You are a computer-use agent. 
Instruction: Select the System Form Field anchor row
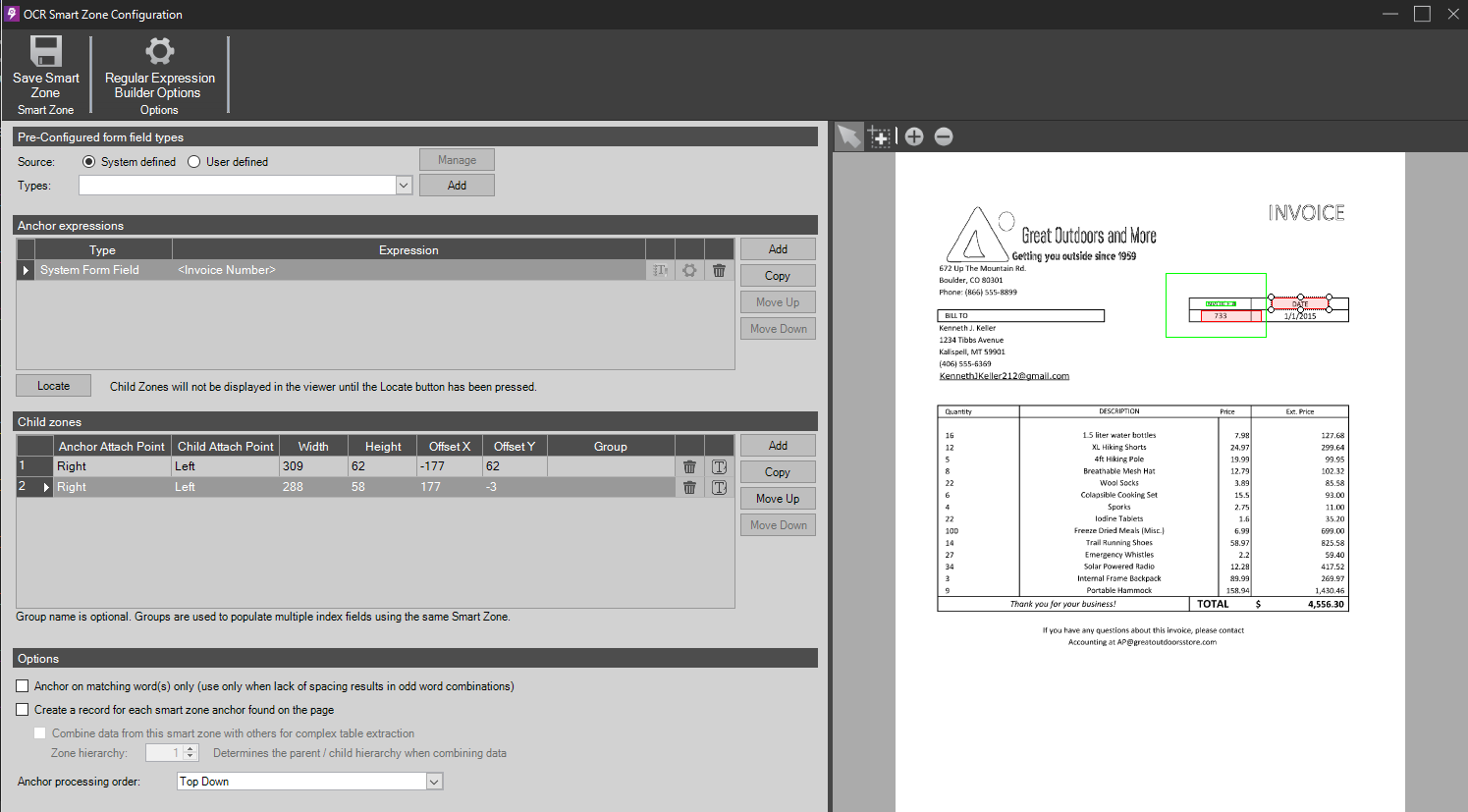coord(89,270)
